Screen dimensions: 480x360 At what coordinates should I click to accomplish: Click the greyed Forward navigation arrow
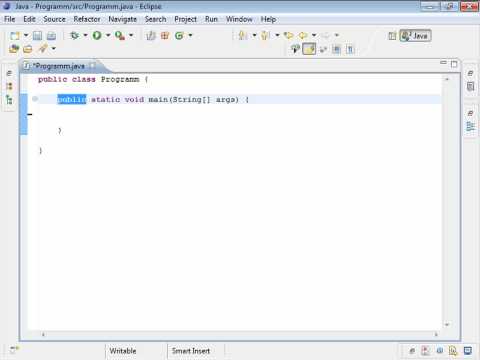point(326,35)
